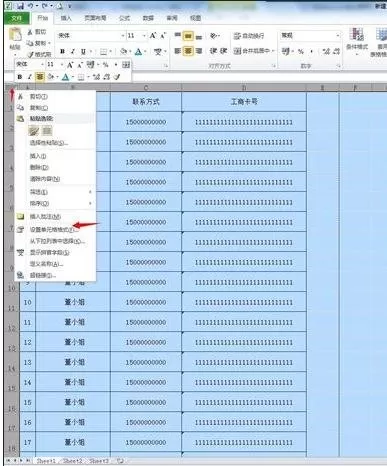
Task: Click the ribbon Copy (复制) button
Action: (37, 43)
